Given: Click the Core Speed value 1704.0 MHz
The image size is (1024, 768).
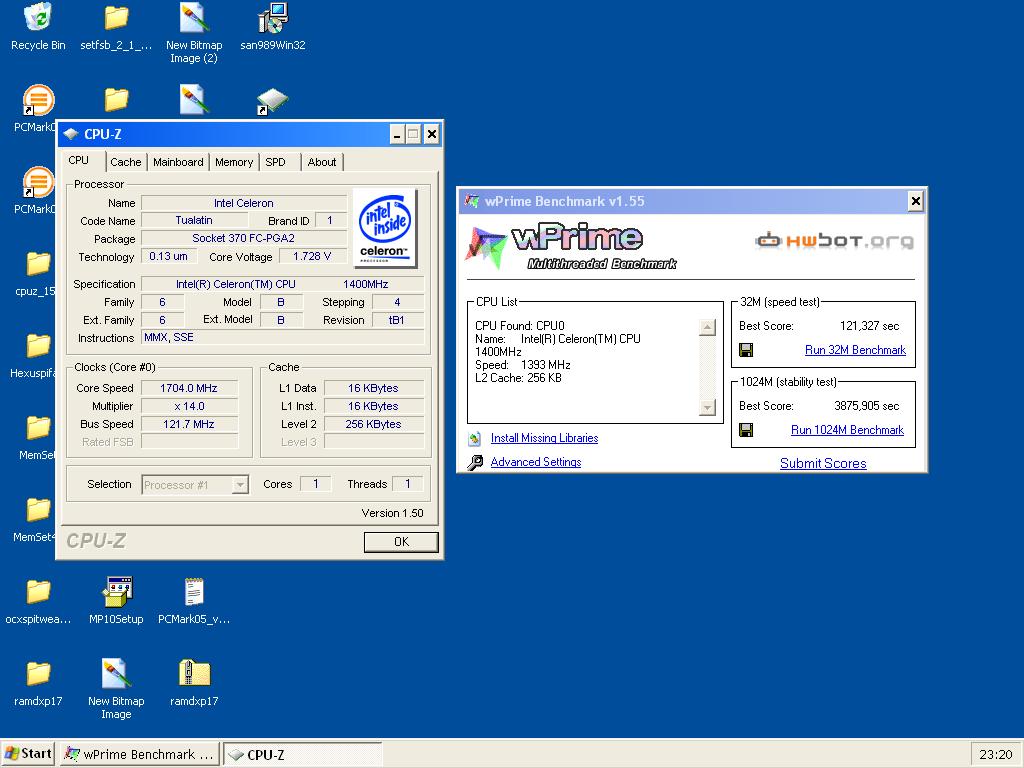Looking at the screenshot, I should [189, 388].
